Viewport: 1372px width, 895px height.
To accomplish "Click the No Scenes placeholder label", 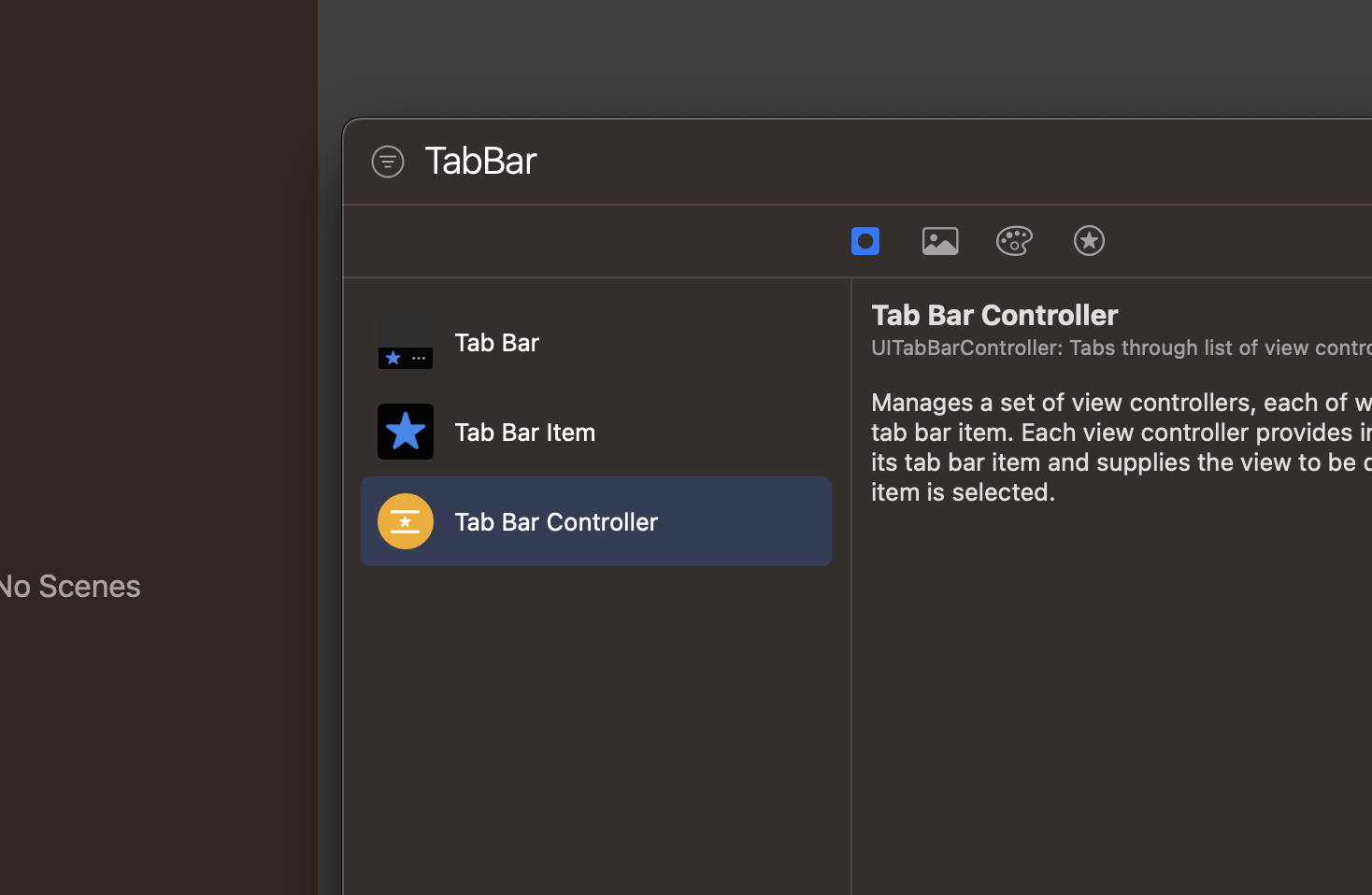I will [70, 587].
